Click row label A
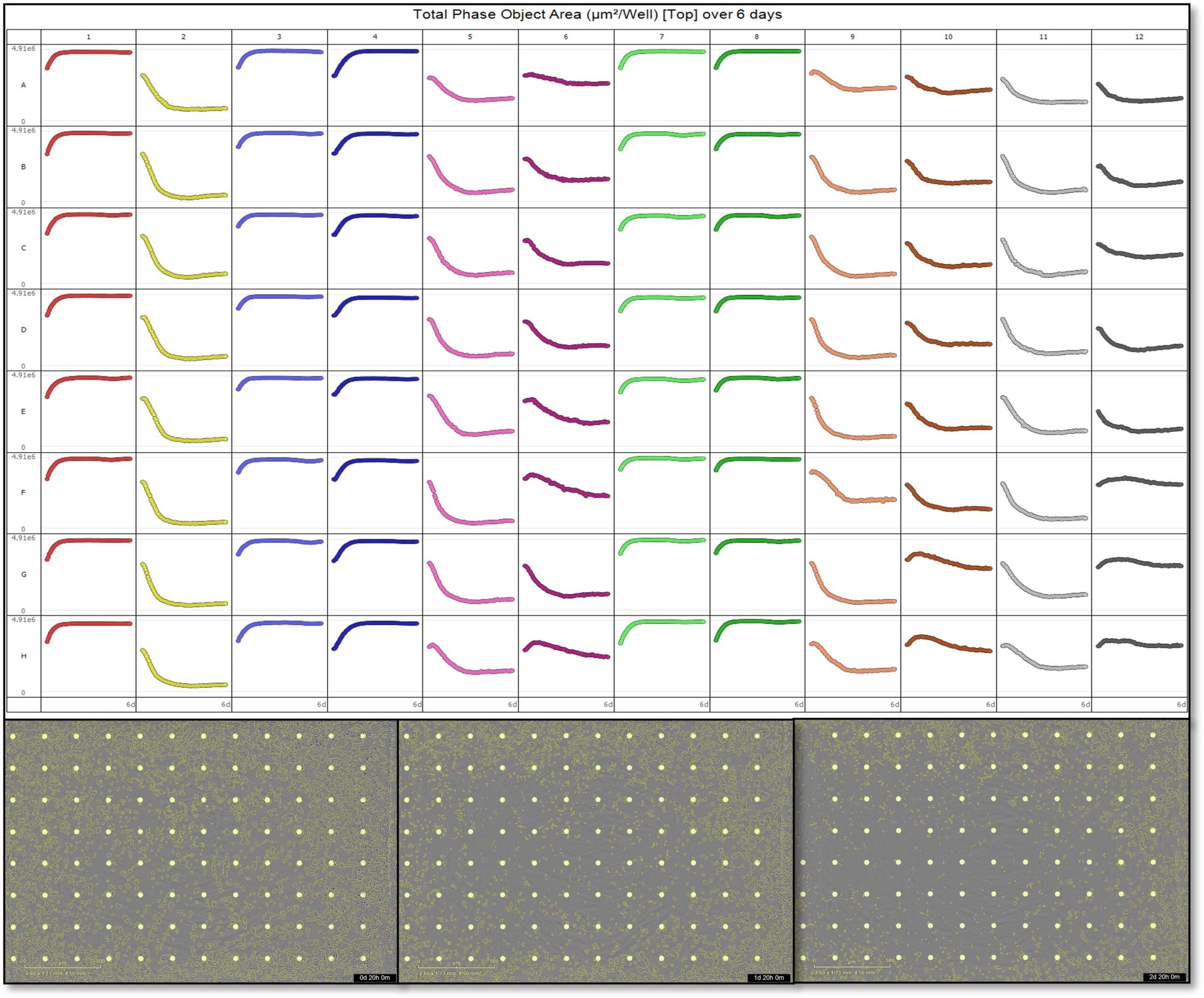1204x998 pixels. pos(24,85)
